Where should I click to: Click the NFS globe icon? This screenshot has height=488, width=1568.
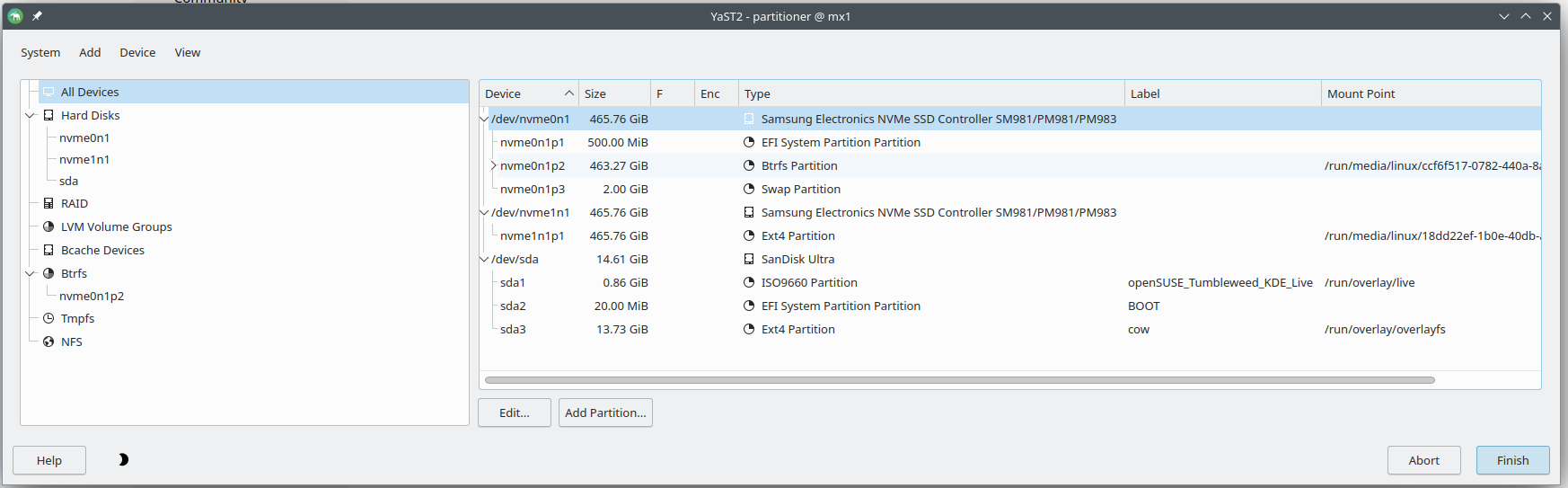48,342
